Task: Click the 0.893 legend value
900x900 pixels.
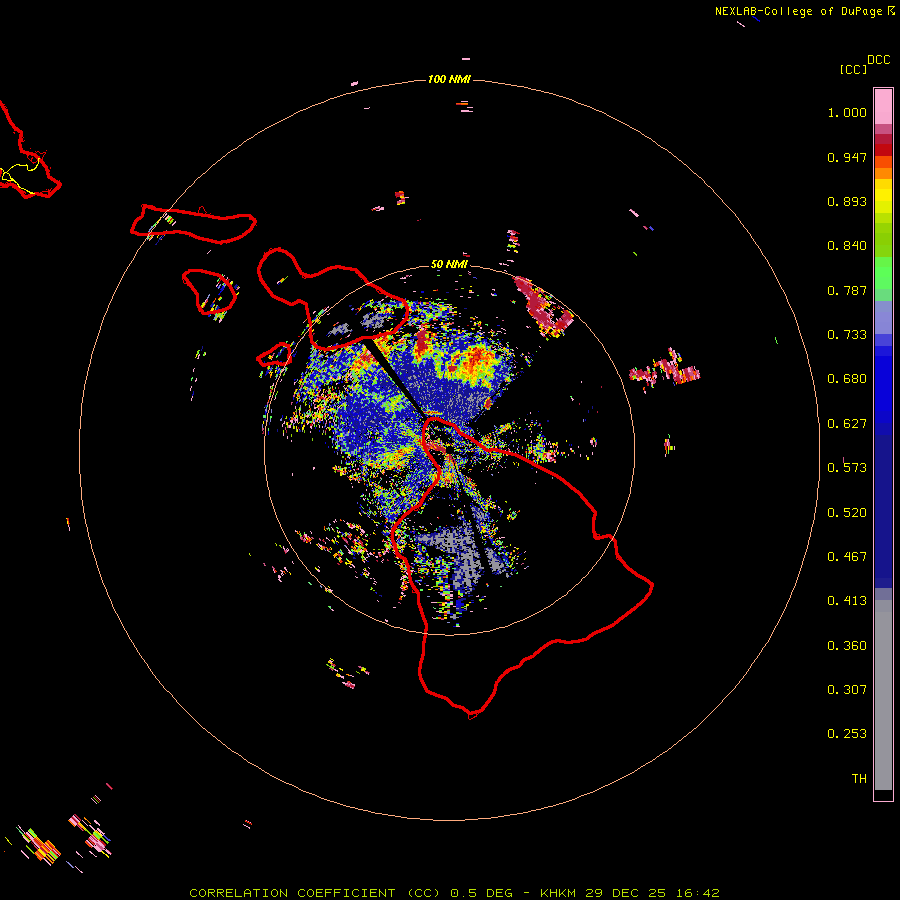Action: point(847,201)
